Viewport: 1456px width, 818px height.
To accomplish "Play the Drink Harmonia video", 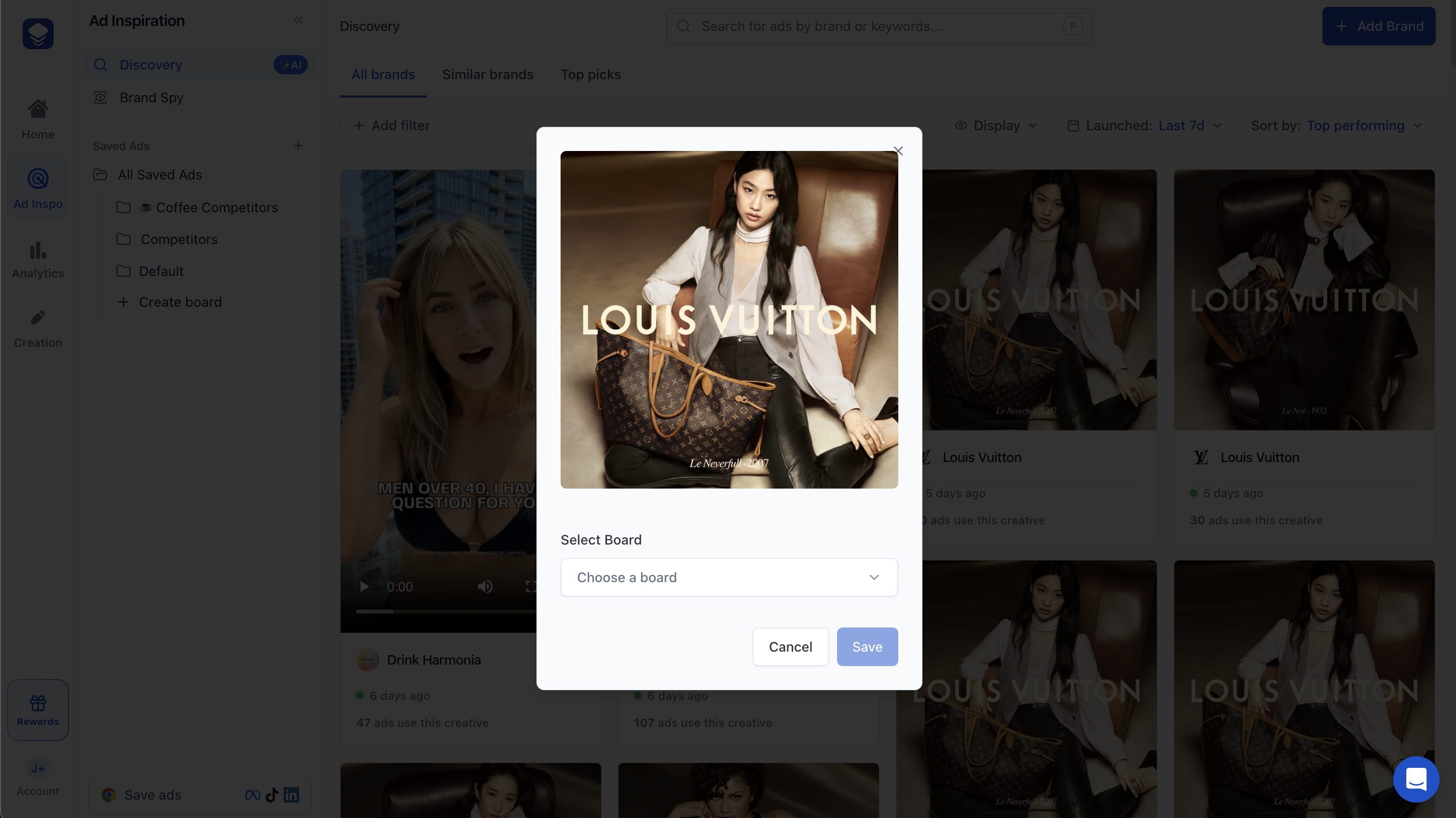I will 364,587.
